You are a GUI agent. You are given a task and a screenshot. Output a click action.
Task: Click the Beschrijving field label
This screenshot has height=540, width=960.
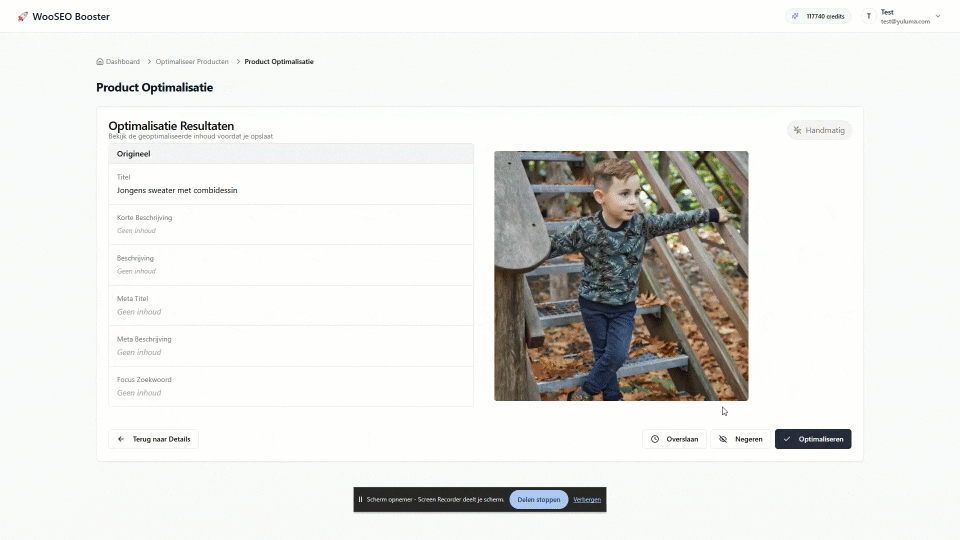pyautogui.click(x=135, y=258)
